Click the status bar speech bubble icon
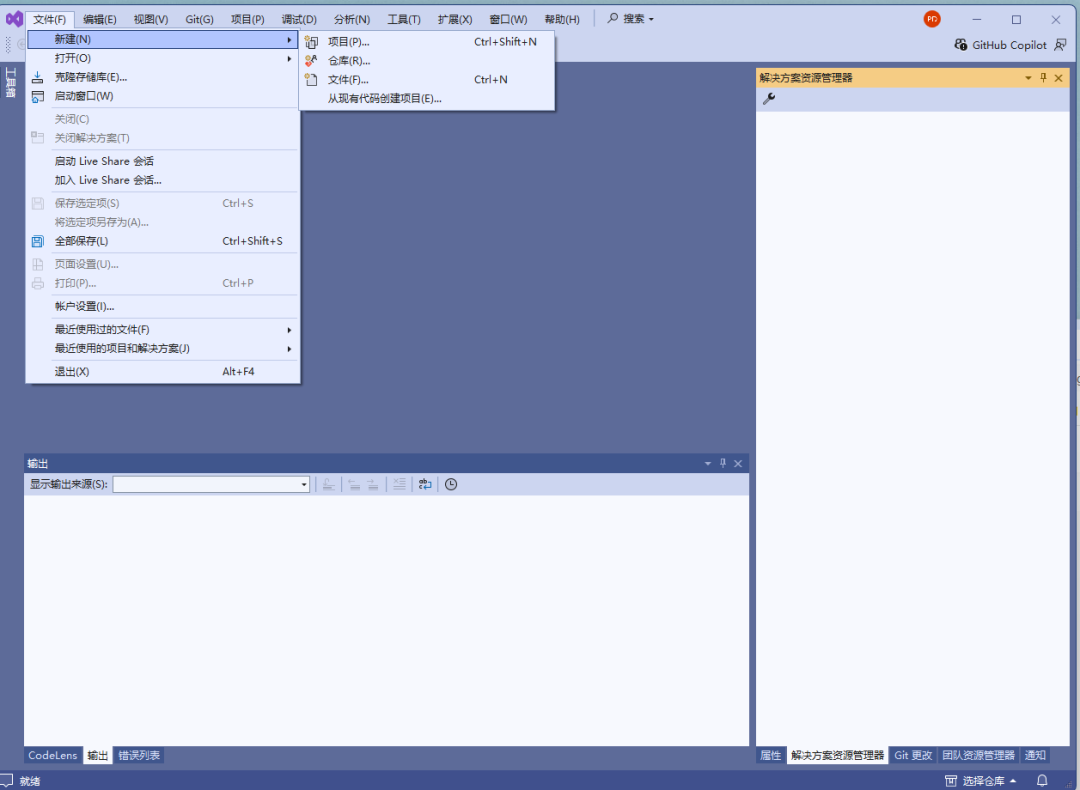The width and height of the screenshot is (1080, 790). tap(6, 780)
